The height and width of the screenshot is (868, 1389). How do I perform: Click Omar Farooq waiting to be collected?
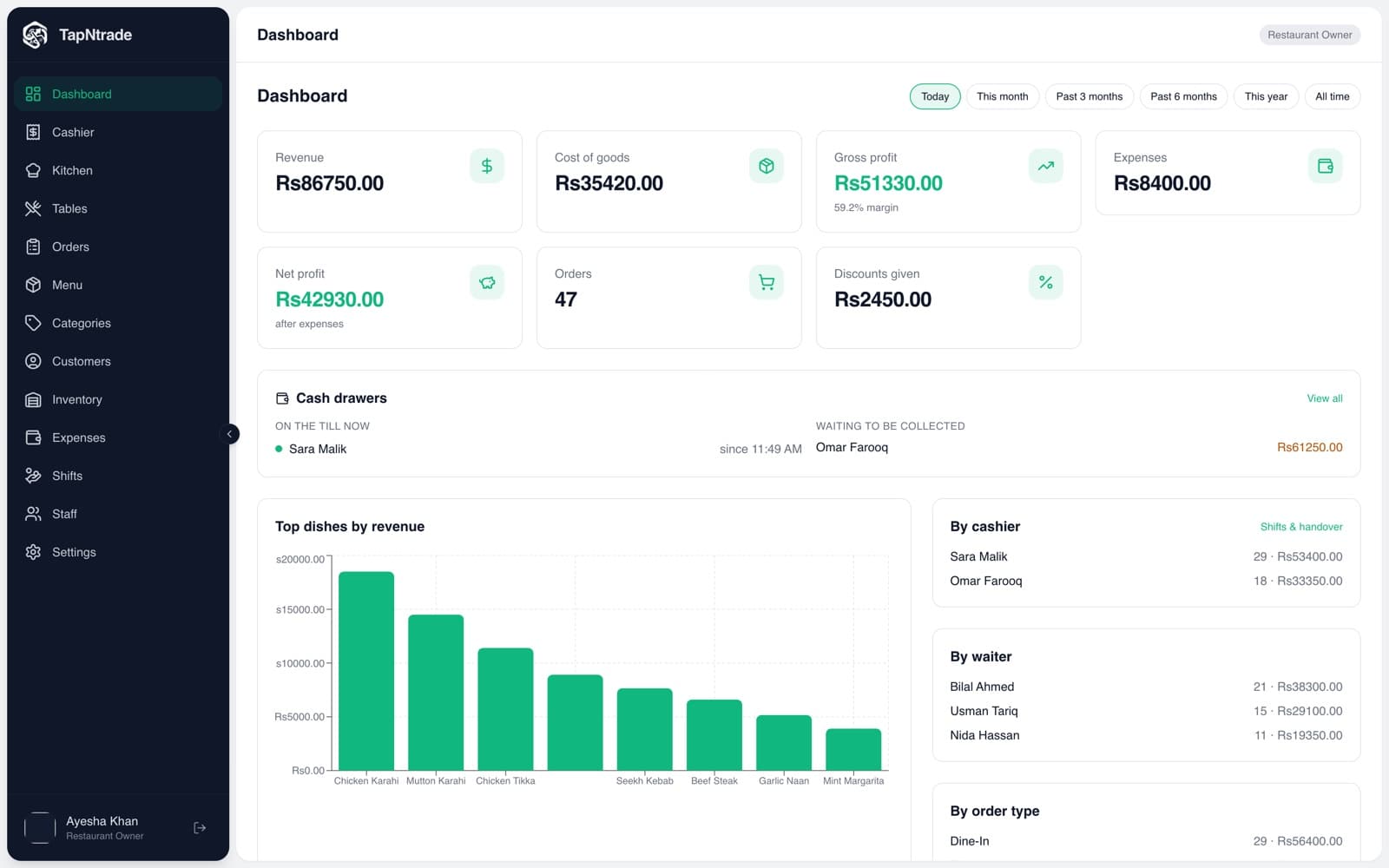[x=852, y=447]
